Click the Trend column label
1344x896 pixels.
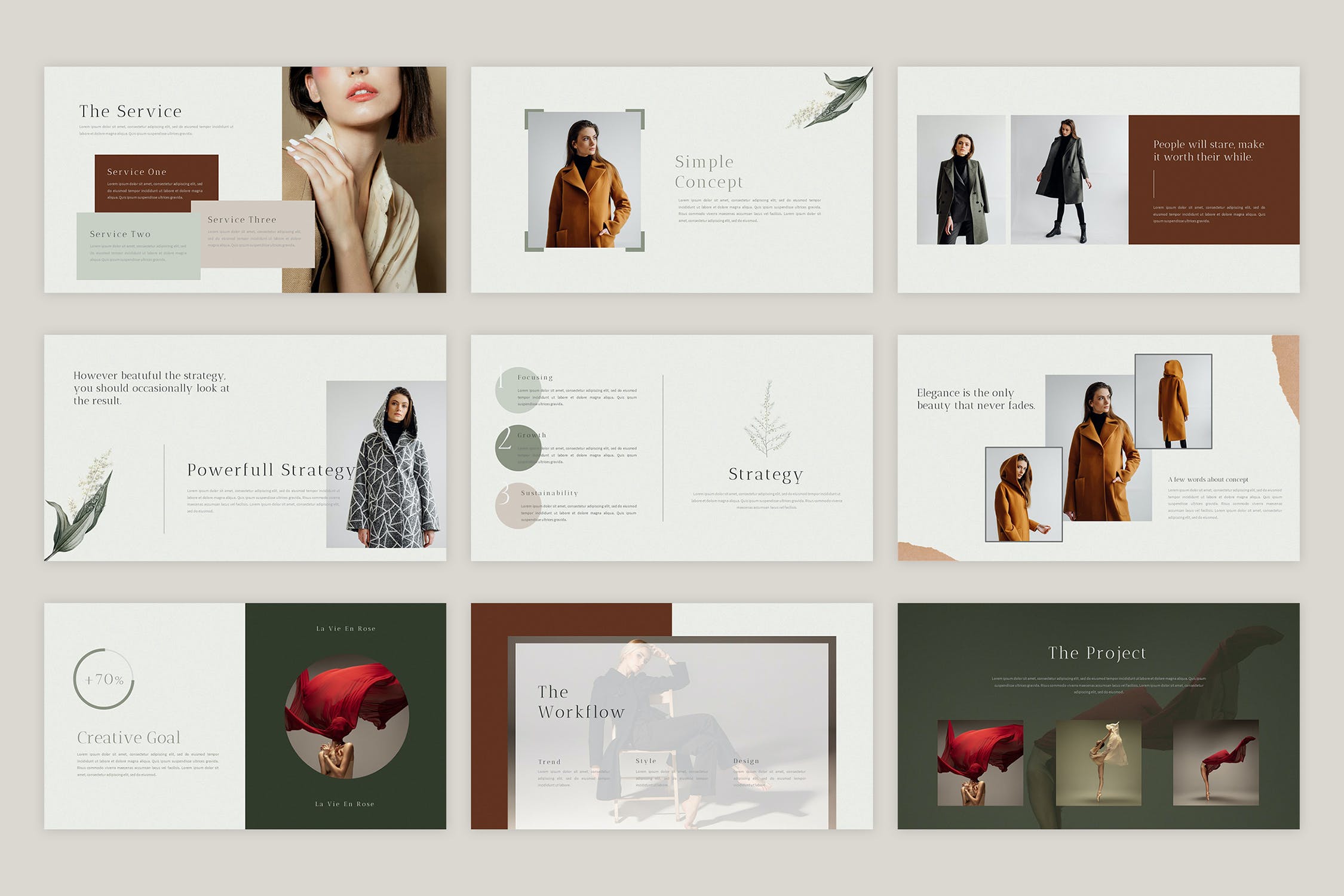549,762
